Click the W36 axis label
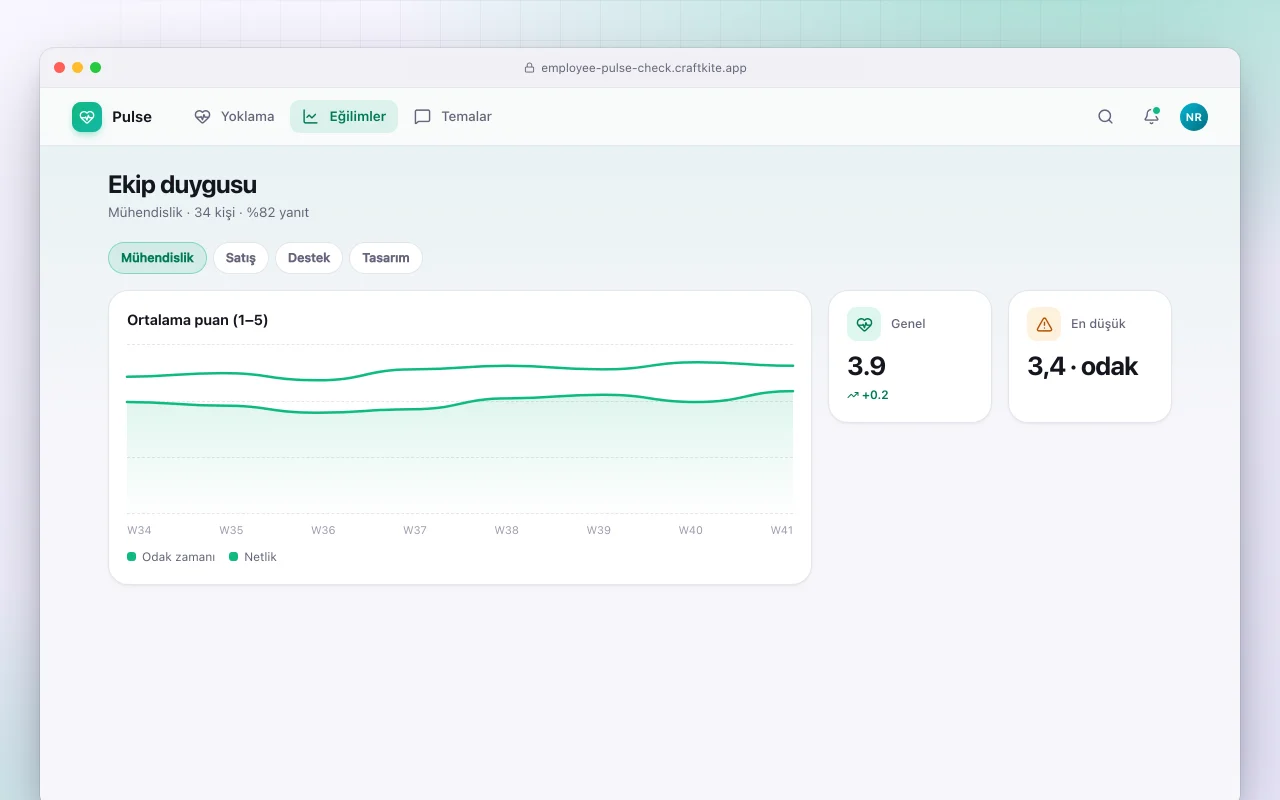Screen dimensions: 1280x800 pyautogui.click(x=323, y=530)
